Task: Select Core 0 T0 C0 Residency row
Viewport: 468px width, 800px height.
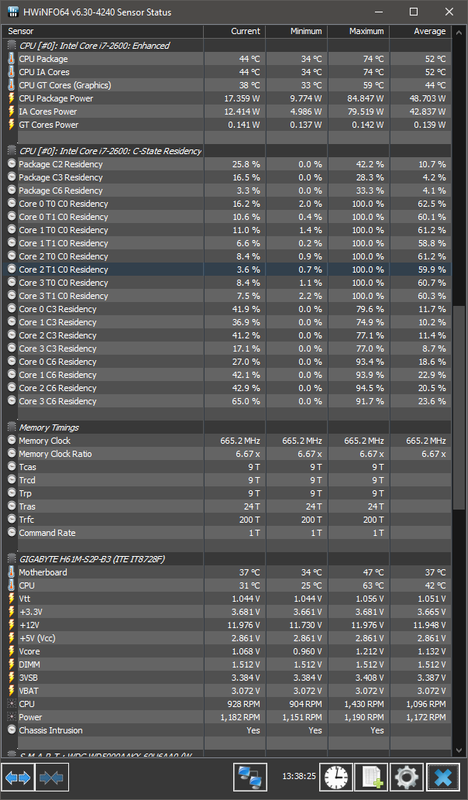Action: (x=227, y=204)
